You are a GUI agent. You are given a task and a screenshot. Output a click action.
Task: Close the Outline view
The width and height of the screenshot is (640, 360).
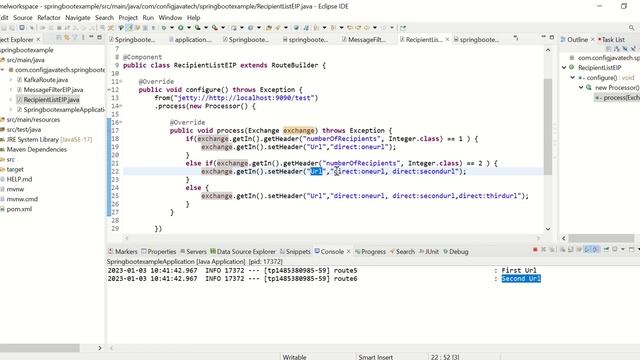click(593, 39)
